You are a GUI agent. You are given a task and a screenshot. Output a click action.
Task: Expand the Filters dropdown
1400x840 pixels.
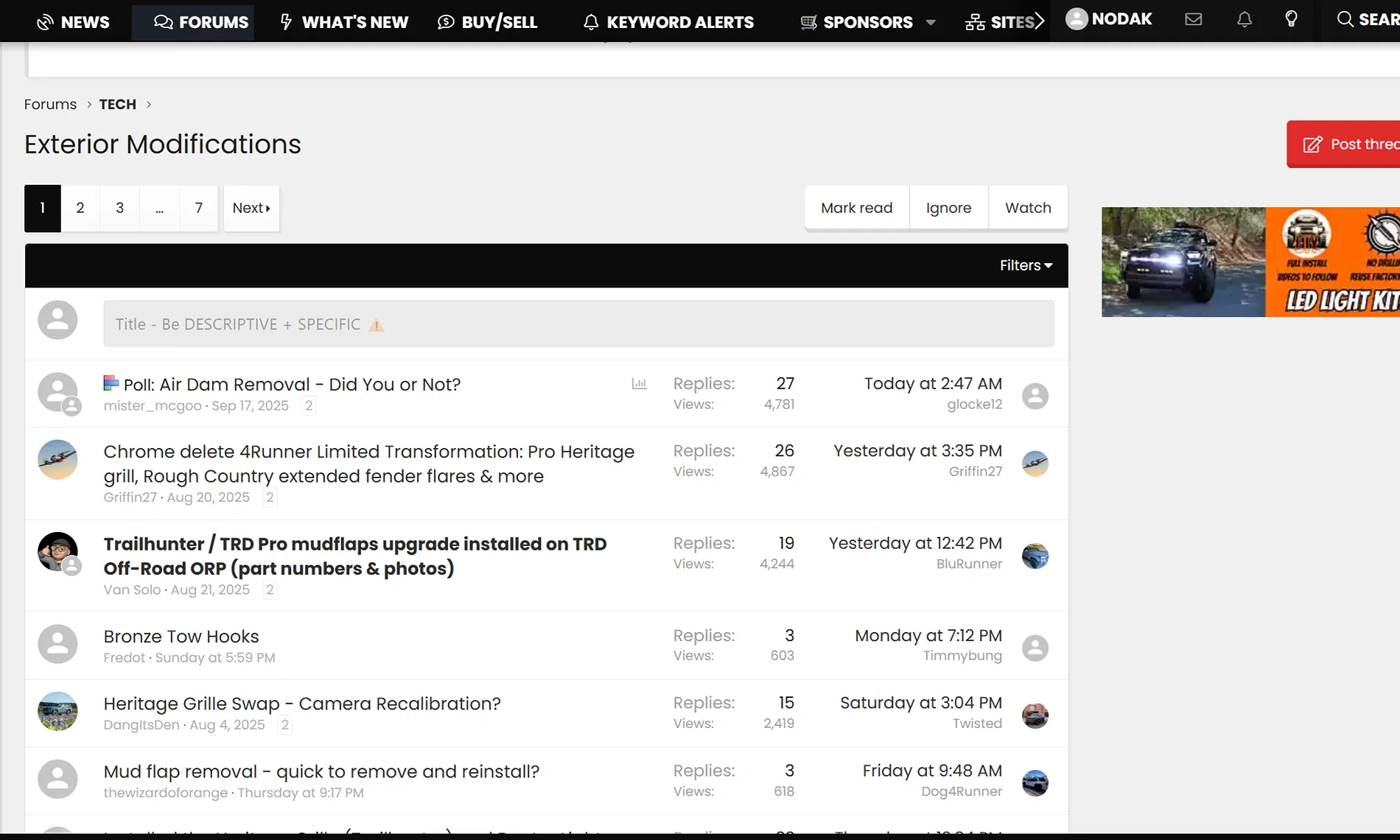(1026, 265)
